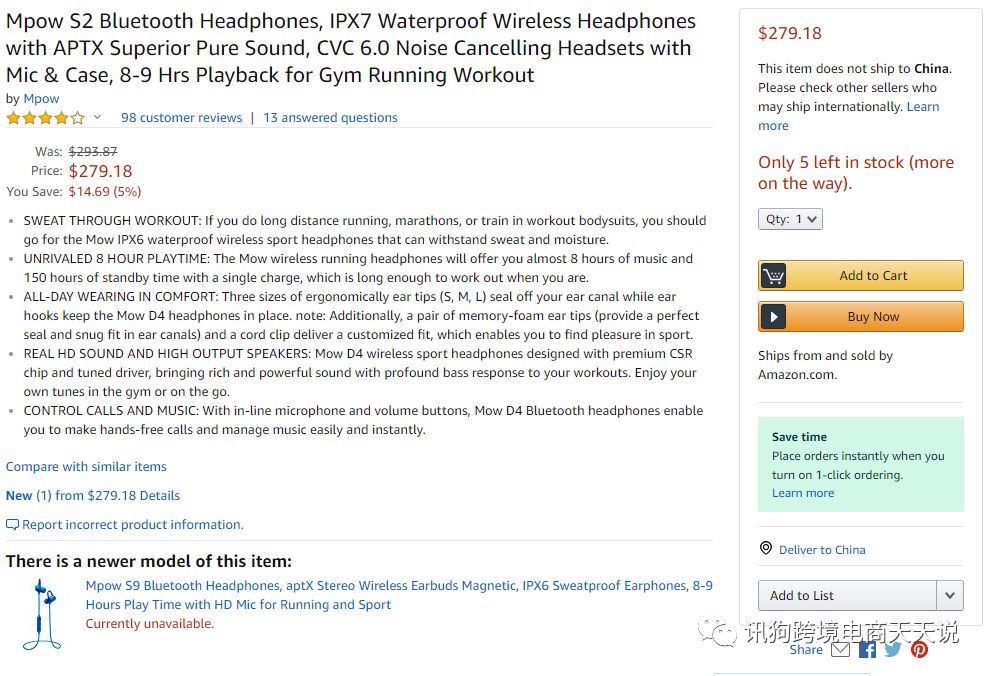
Task: Click the location pin delivery icon
Action: click(766, 549)
